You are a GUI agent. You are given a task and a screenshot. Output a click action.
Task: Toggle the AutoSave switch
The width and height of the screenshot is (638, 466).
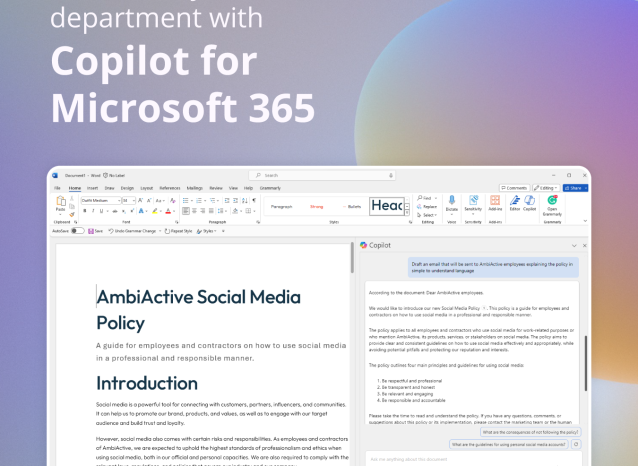[x=78, y=231]
